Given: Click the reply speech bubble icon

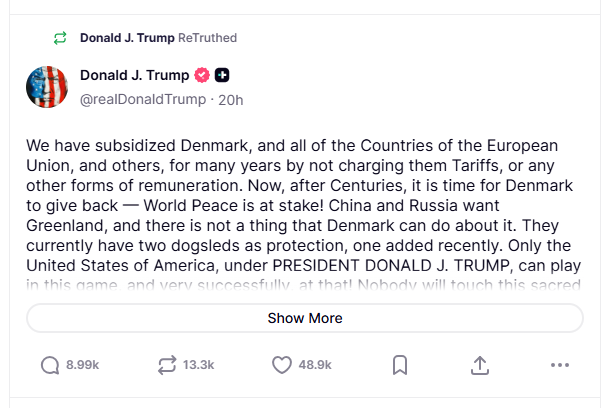Looking at the screenshot, I should [x=50, y=365].
